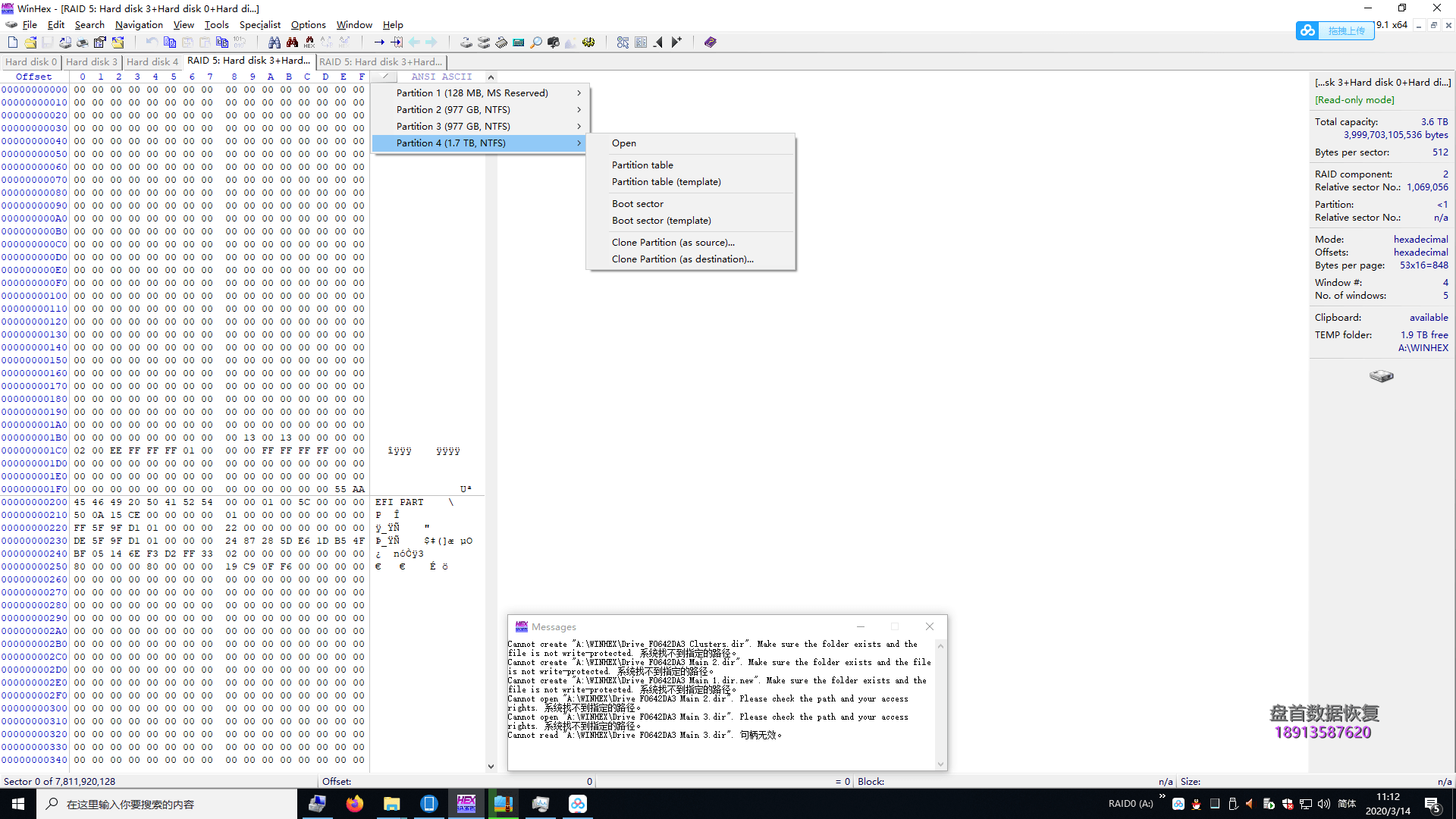Click the hexadecimal Mode value
This screenshot has width=1456, height=819.
(x=1420, y=240)
